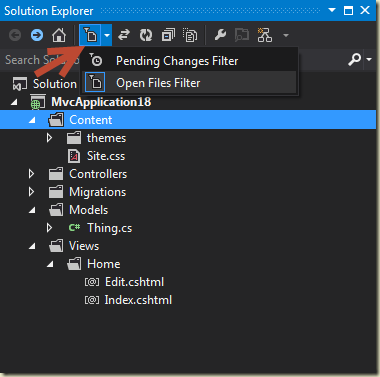380x377 pixels.
Task: Open search options dropdown arrow
Action: [369, 60]
